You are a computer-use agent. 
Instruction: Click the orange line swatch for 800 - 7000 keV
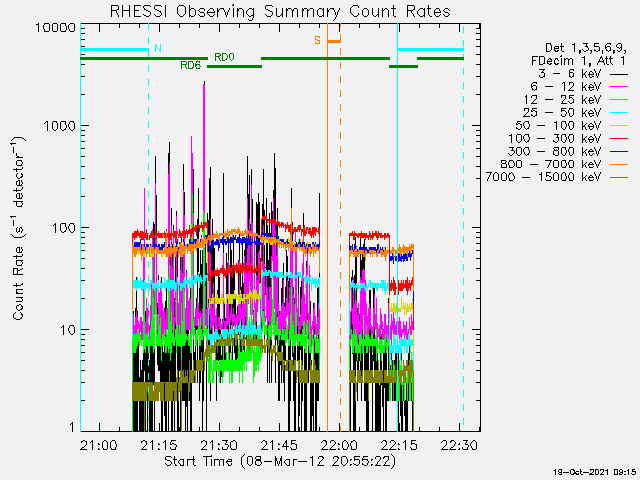tap(619, 164)
